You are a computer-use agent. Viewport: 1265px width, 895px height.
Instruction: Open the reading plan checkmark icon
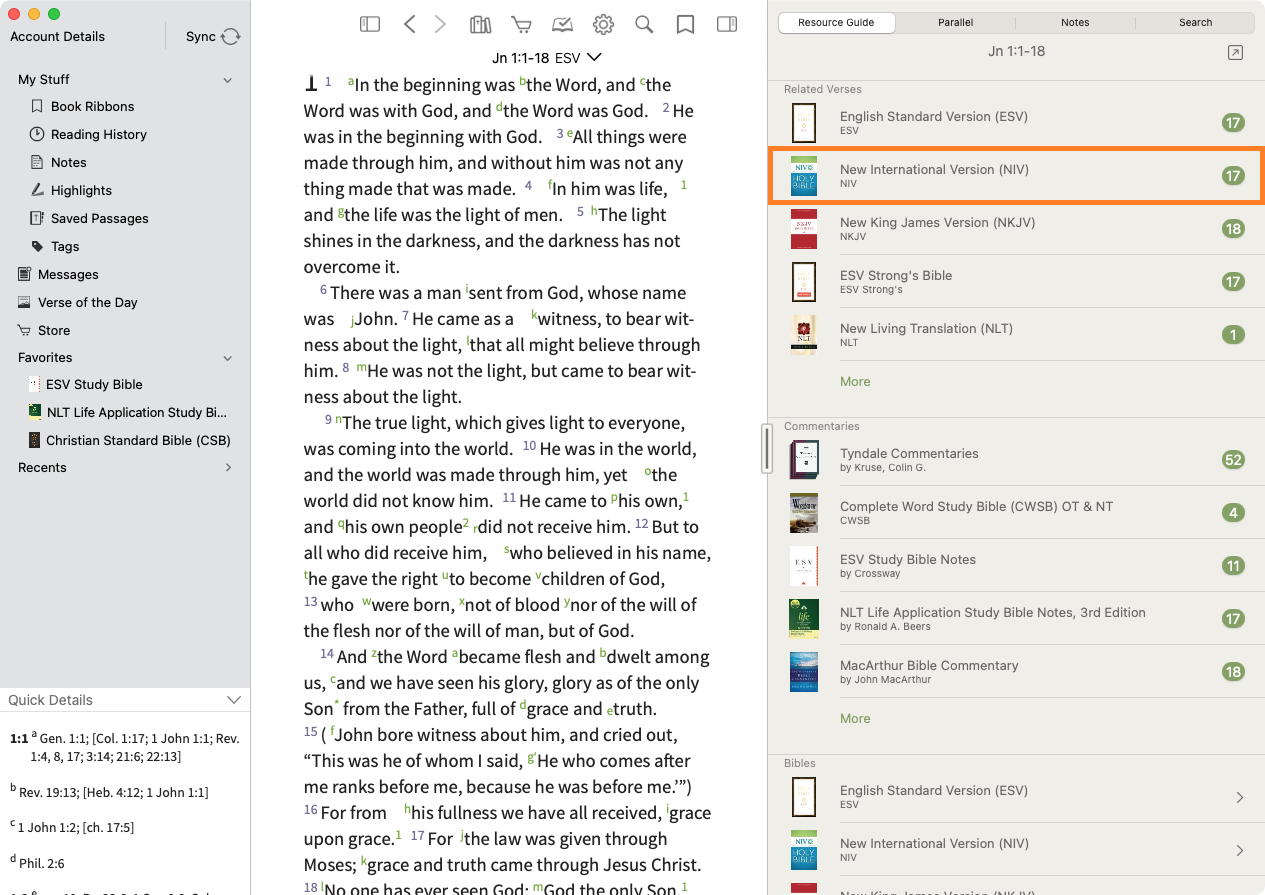click(x=562, y=24)
